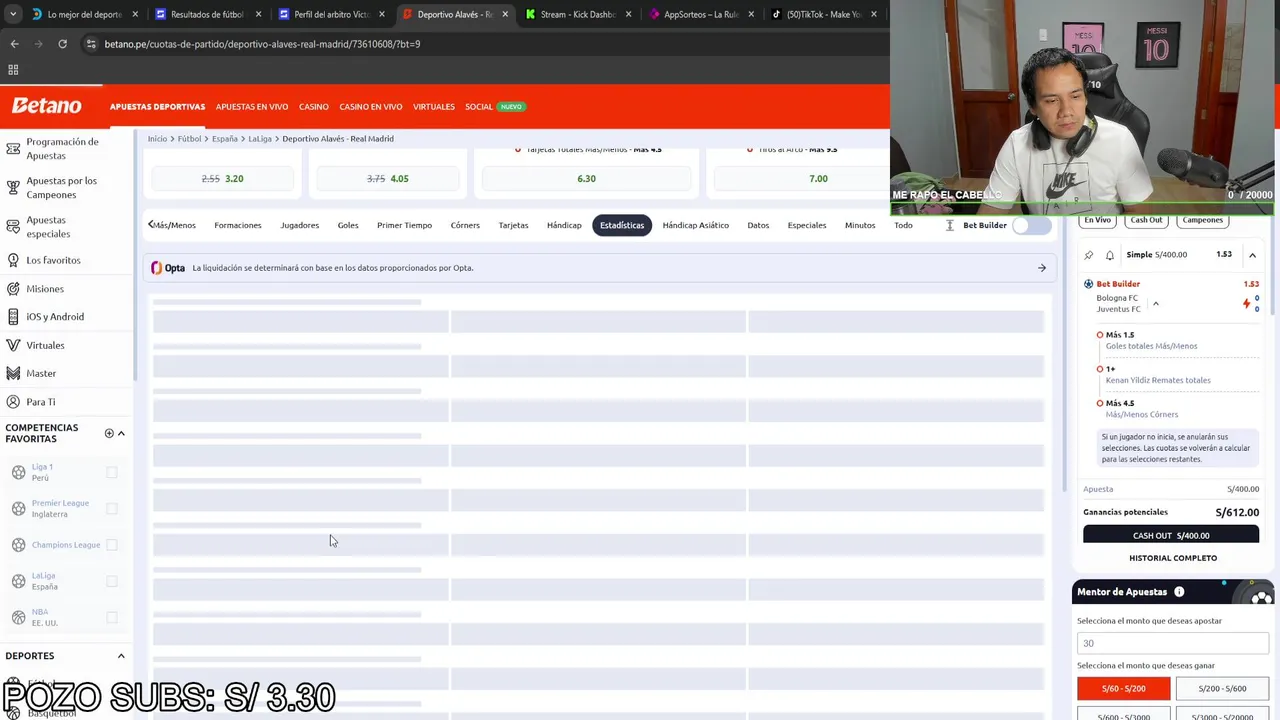
Task: Reload the page with the refresh icon
Action: [62, 44]
